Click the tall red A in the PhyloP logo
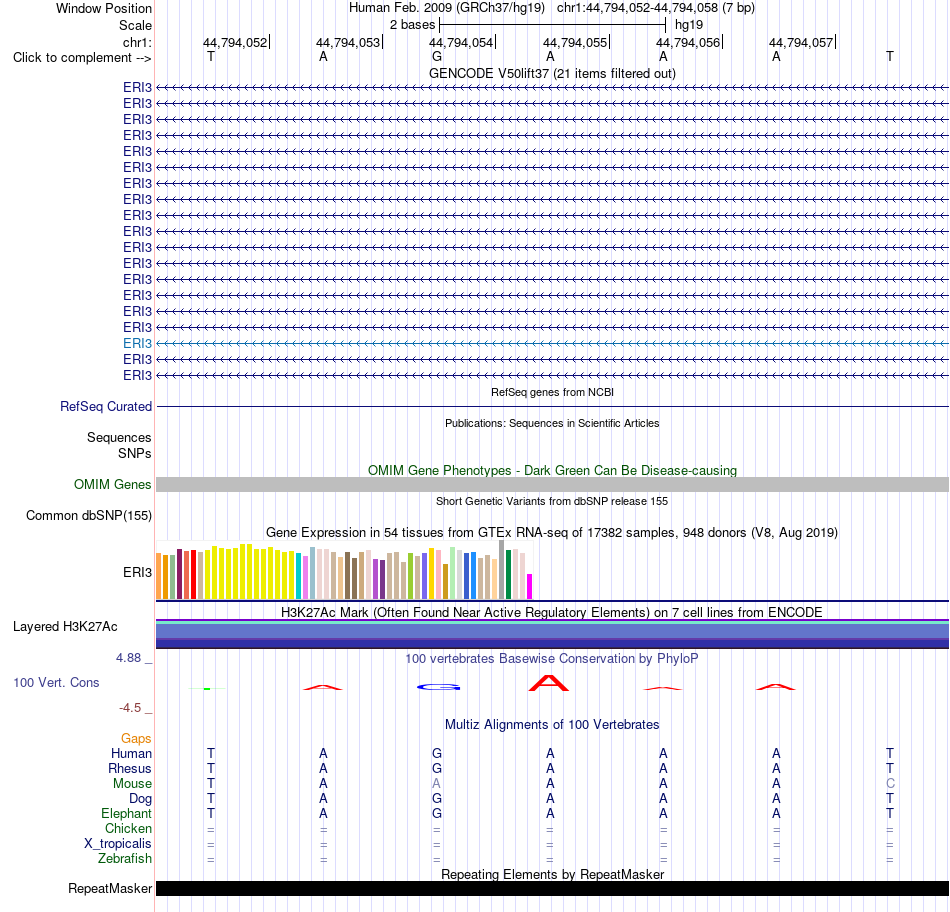The image size is (950, 912). (549, 683)
